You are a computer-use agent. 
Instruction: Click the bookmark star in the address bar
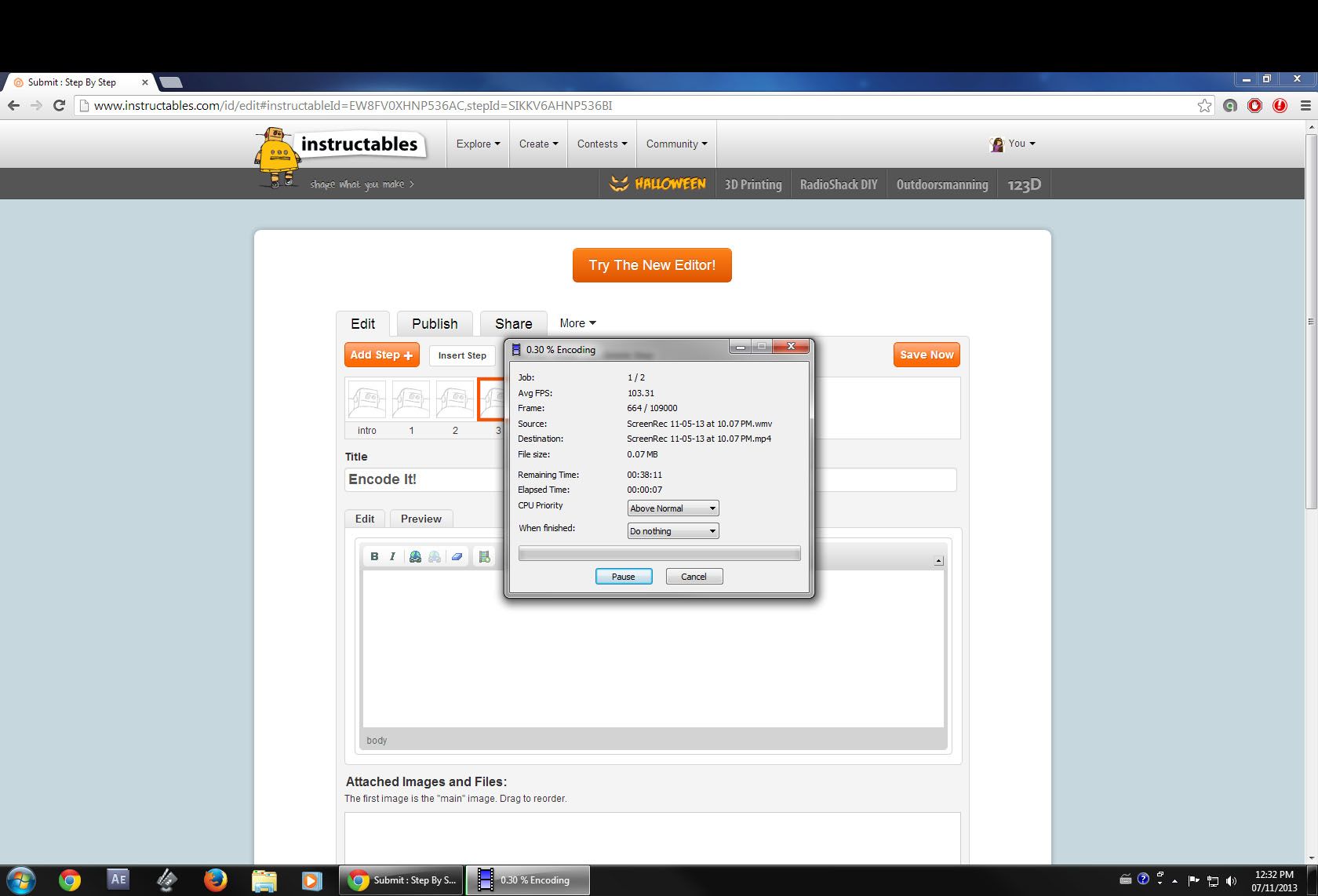tap(1205, 105)
